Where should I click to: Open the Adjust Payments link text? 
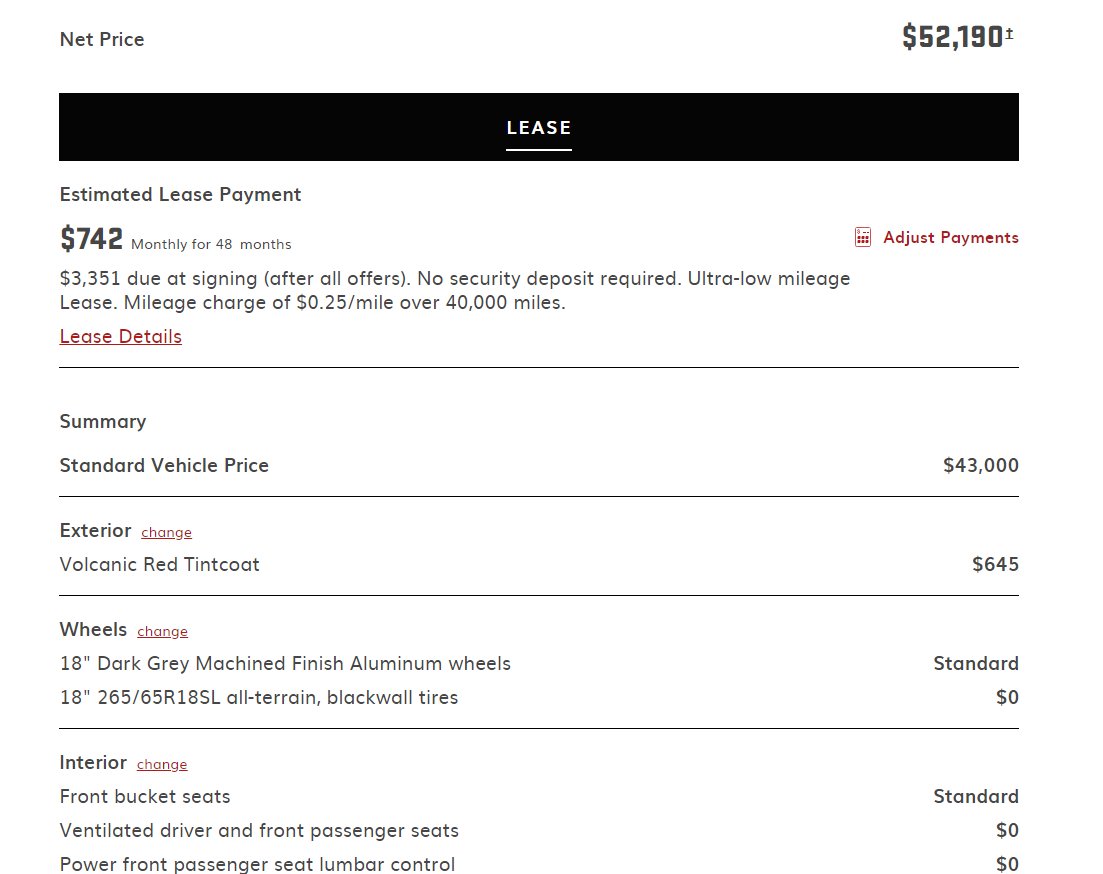(950, 237)
